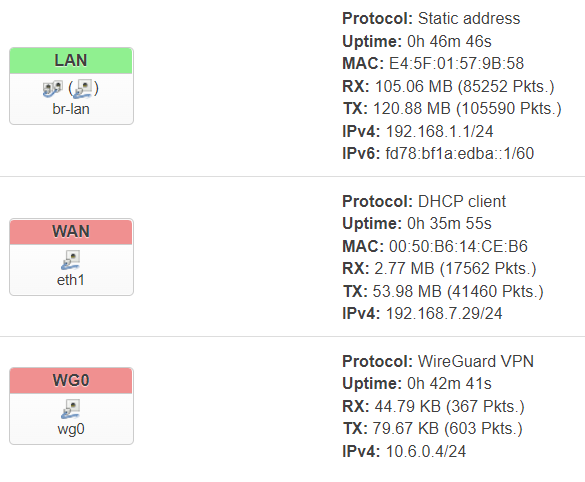
Task: Click WAN MAC address 00:50:B6:14:CE:B6
Action: pos(458,247)
